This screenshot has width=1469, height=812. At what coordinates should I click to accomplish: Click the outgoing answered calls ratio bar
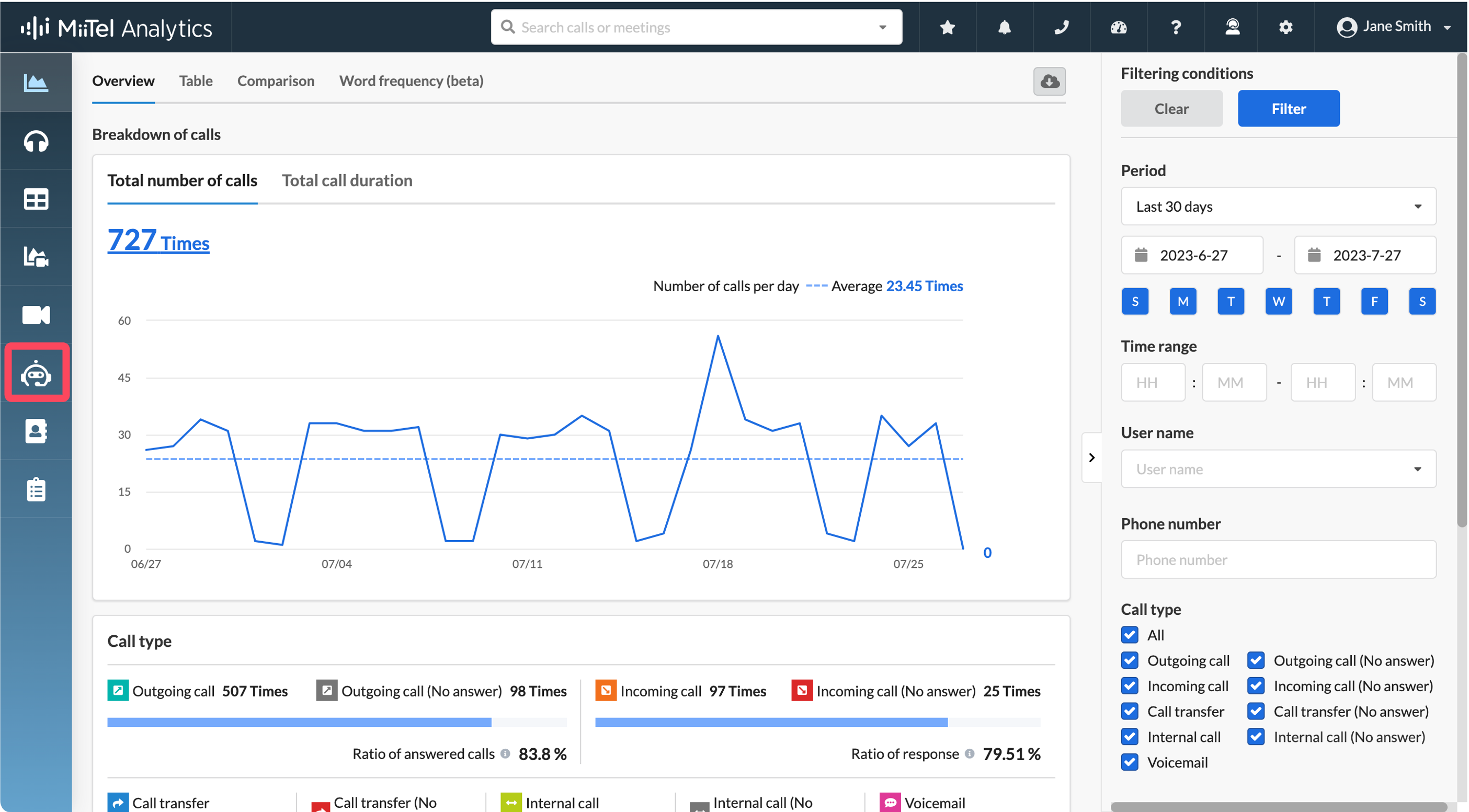336,722
